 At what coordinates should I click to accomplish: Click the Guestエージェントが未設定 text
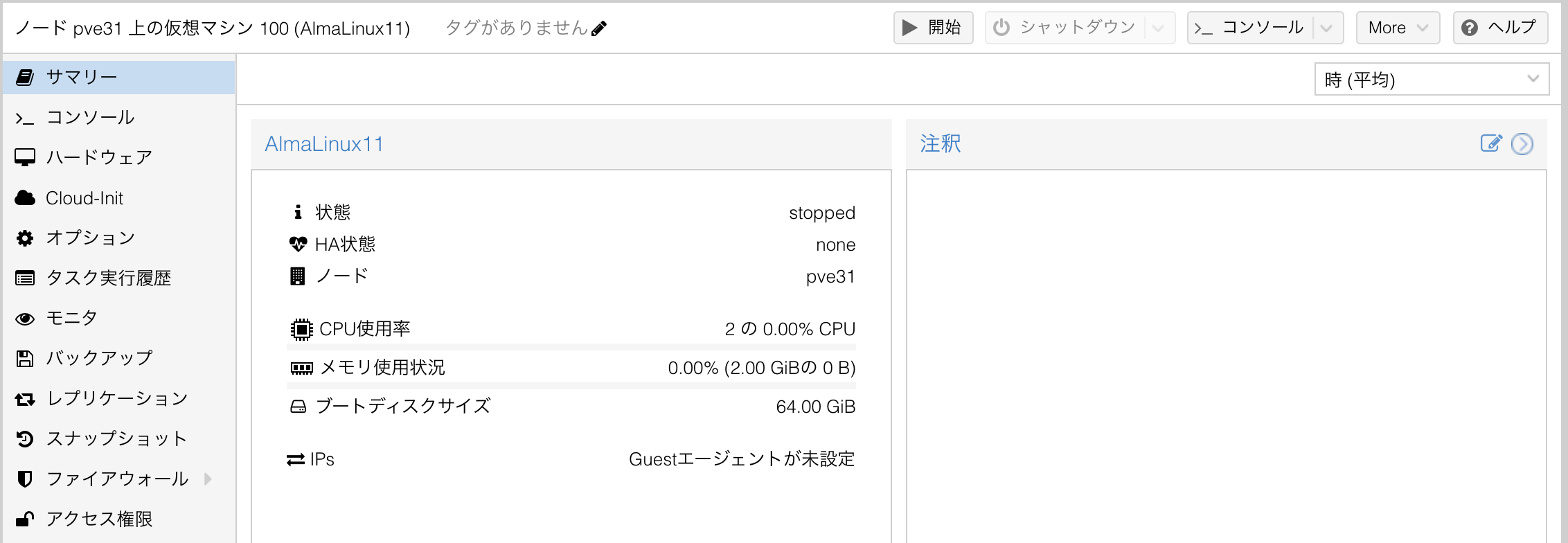click(x=742, y=459)
